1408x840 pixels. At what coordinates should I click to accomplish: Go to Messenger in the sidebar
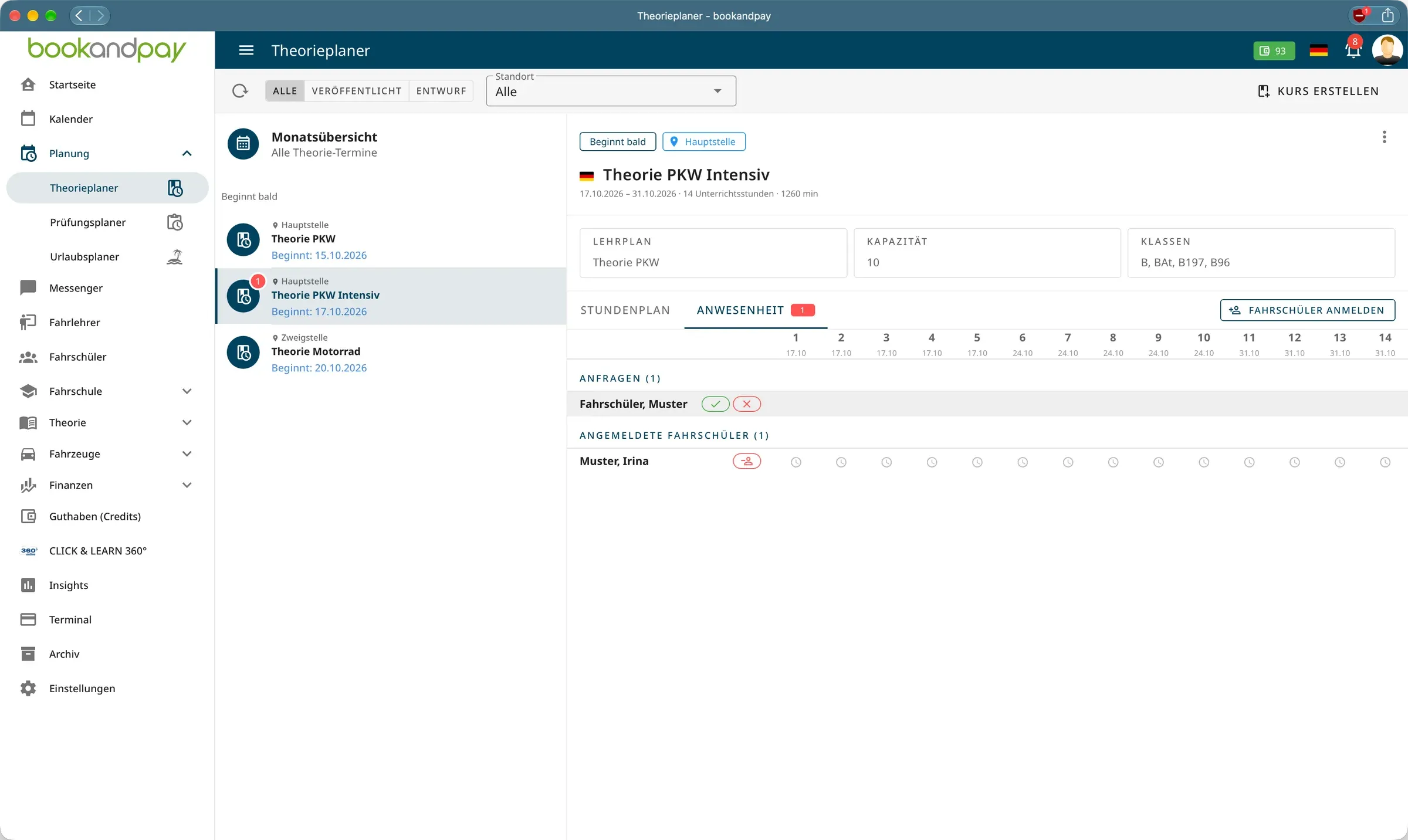click(x=107, y=288)
